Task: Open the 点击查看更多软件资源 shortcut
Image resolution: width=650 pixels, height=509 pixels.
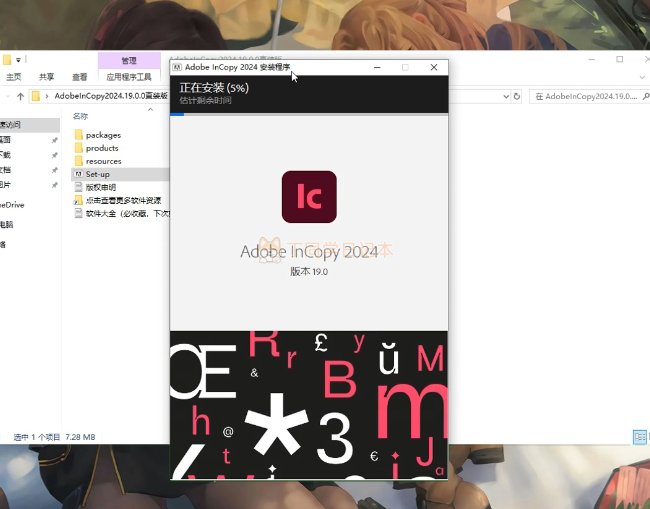Action: click(122, 200)
